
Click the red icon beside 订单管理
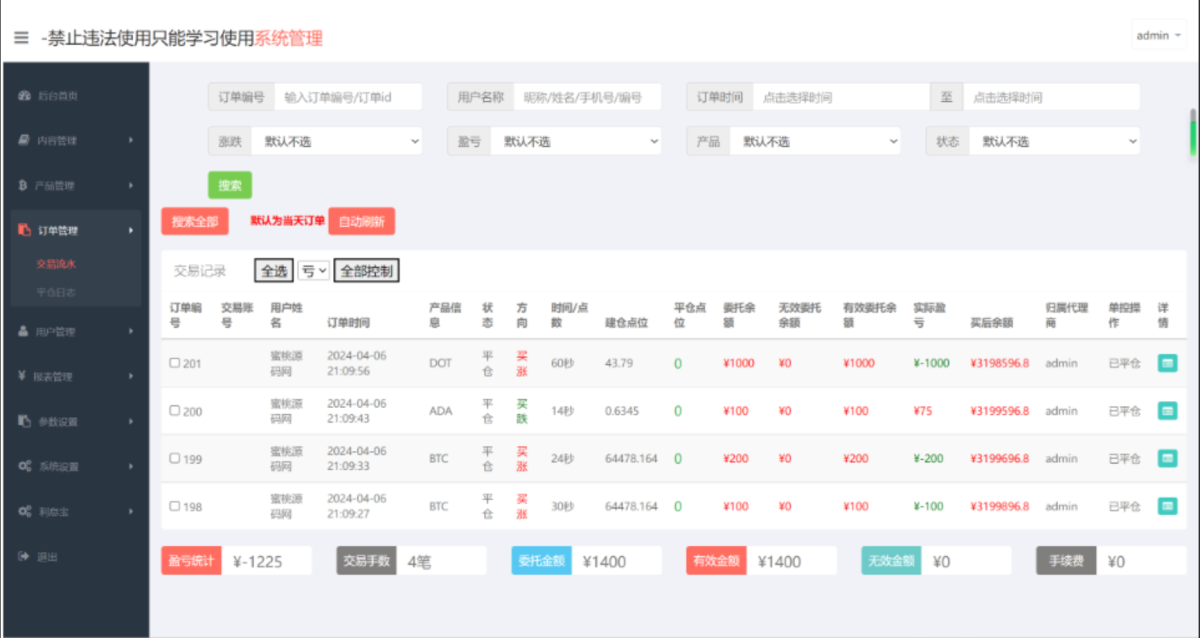click(24, 231)
